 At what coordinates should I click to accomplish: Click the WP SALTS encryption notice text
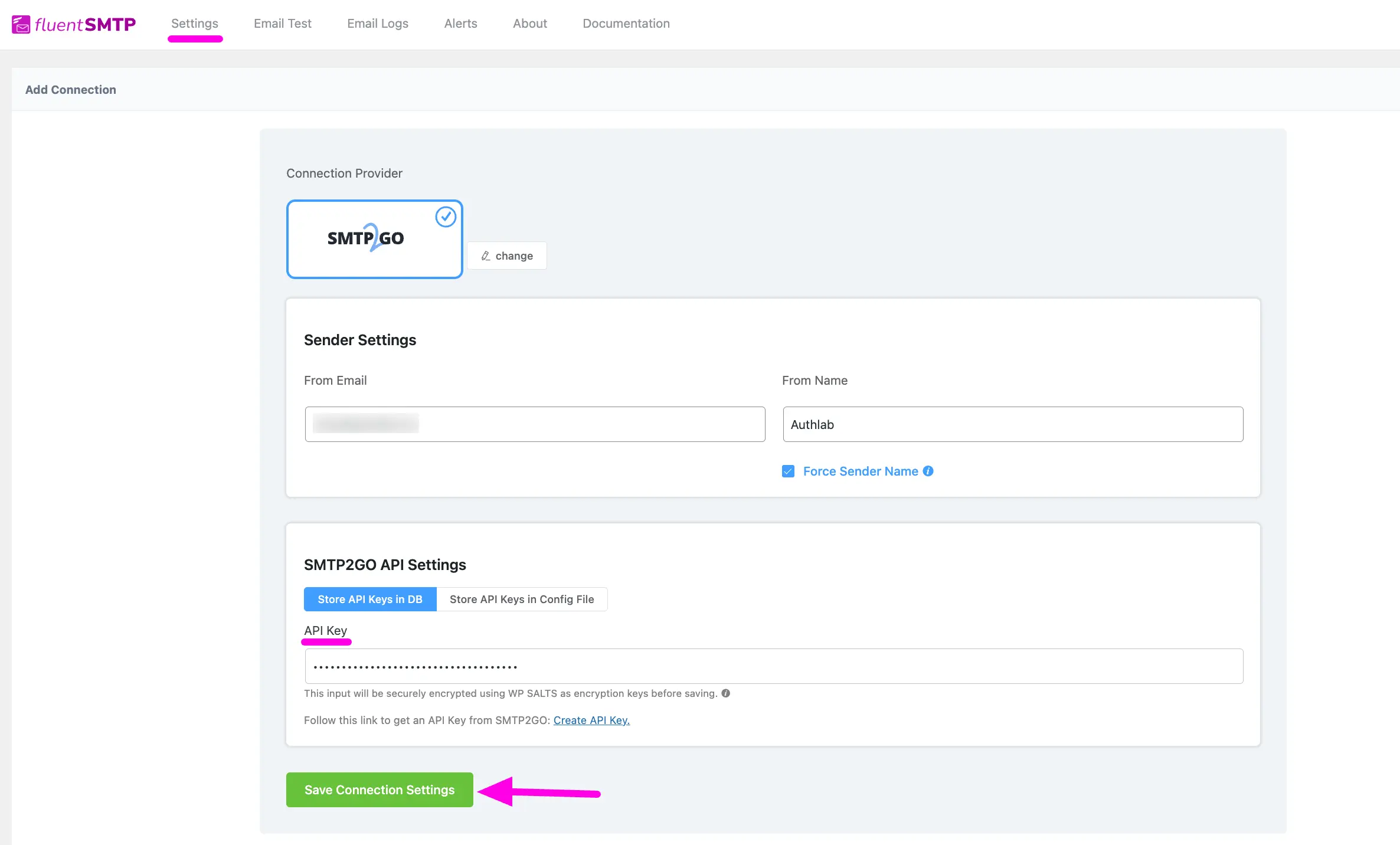(511, 693)
